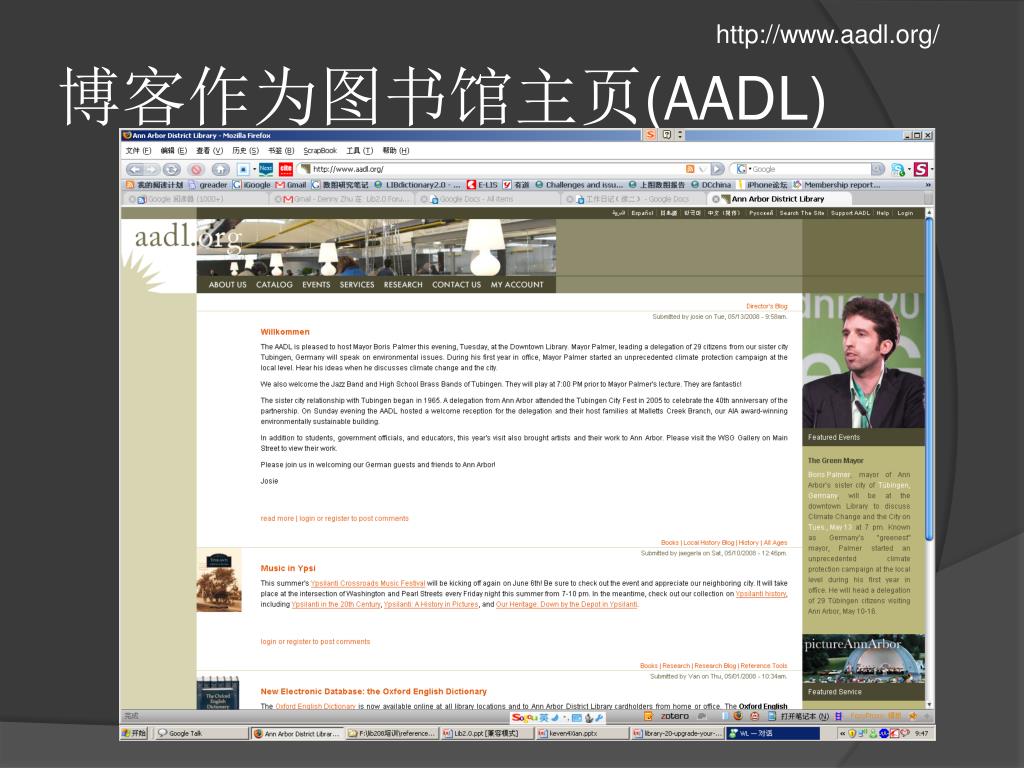Image resolution: width=1024 pixels, height=768 pixels.
Task: Click the Music in Ypsi book thumbnail
Action: [219, 580]
